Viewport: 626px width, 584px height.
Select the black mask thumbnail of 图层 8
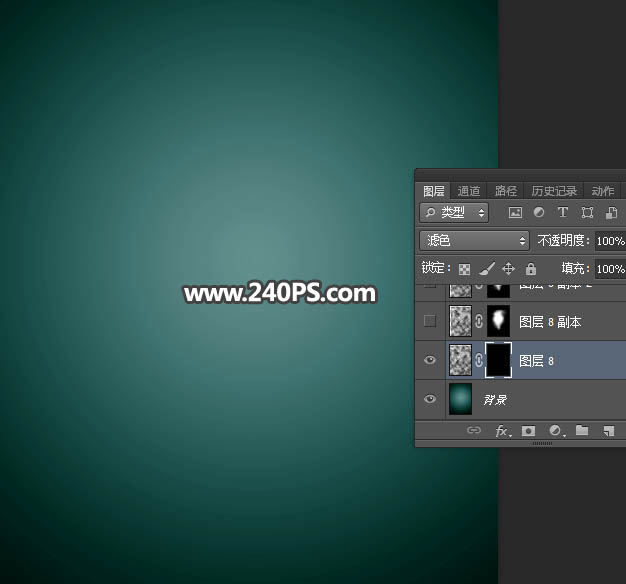pos(498,360)
